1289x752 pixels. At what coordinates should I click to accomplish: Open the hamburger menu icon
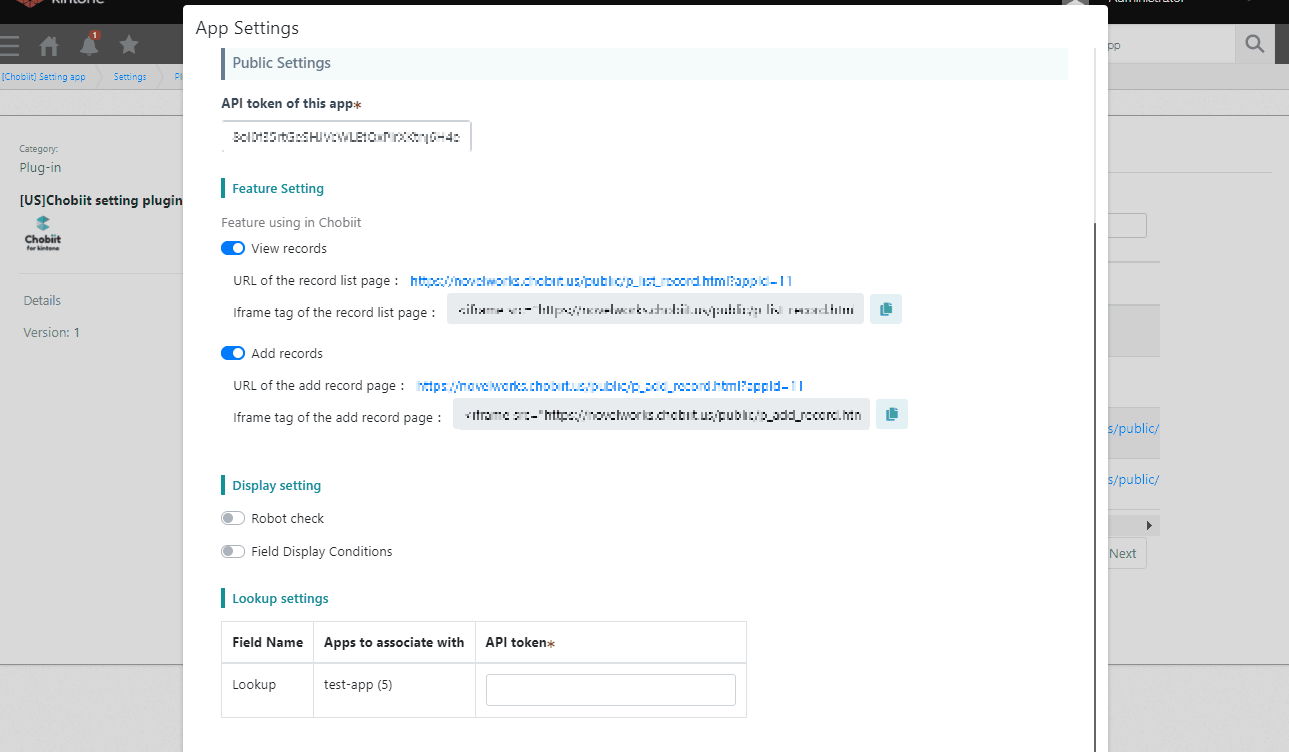(9, 45)
